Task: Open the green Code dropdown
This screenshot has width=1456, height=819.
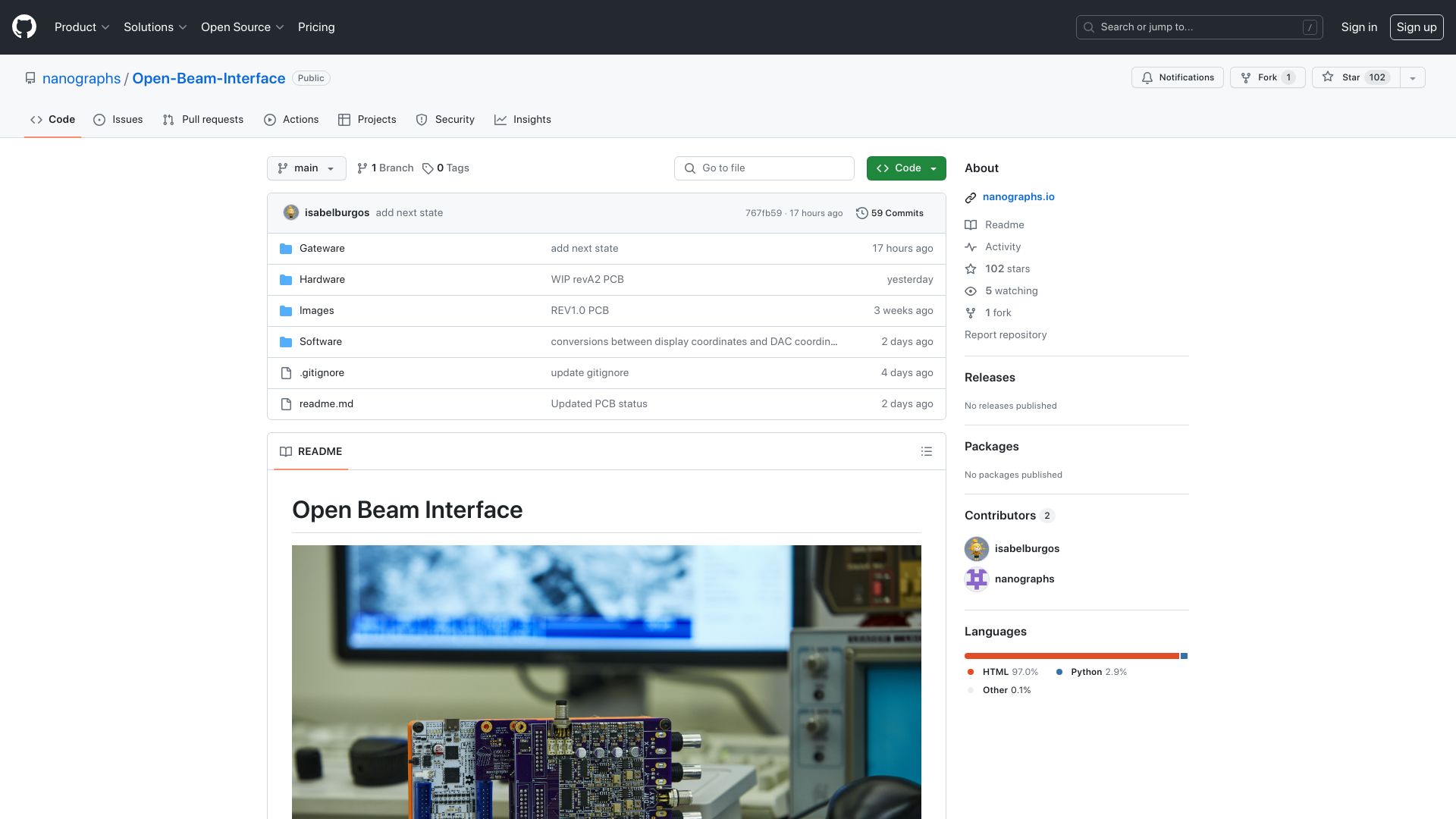Action: pos(906,168)
